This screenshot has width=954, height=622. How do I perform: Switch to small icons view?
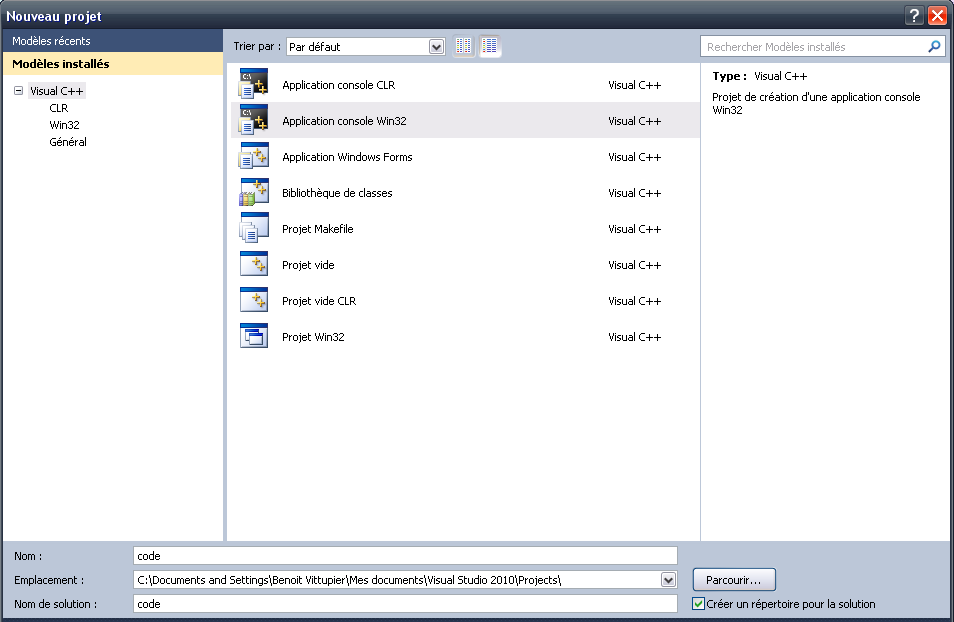coord(464,46)
